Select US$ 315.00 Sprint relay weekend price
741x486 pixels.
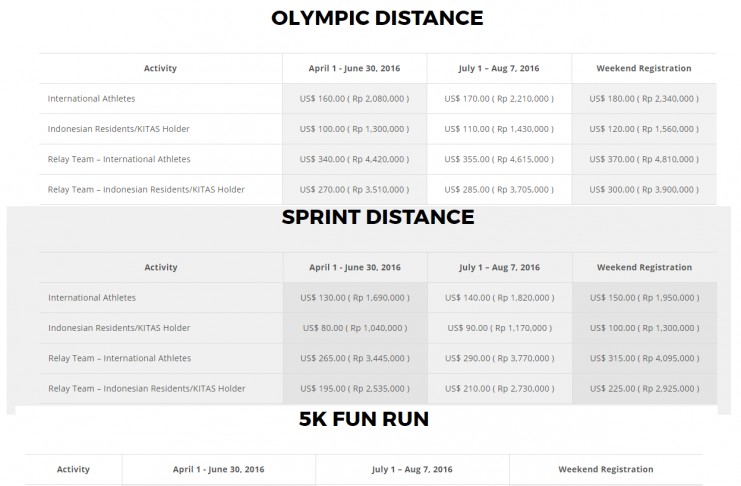[644, 358]
